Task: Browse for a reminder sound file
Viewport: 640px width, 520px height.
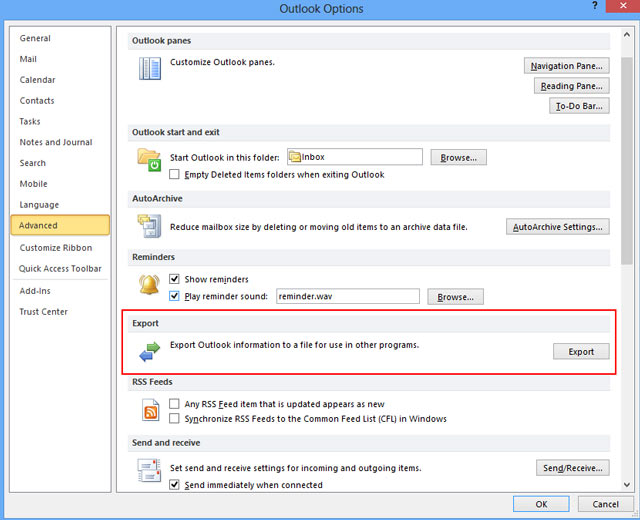Action: click(x=456, y=297)
